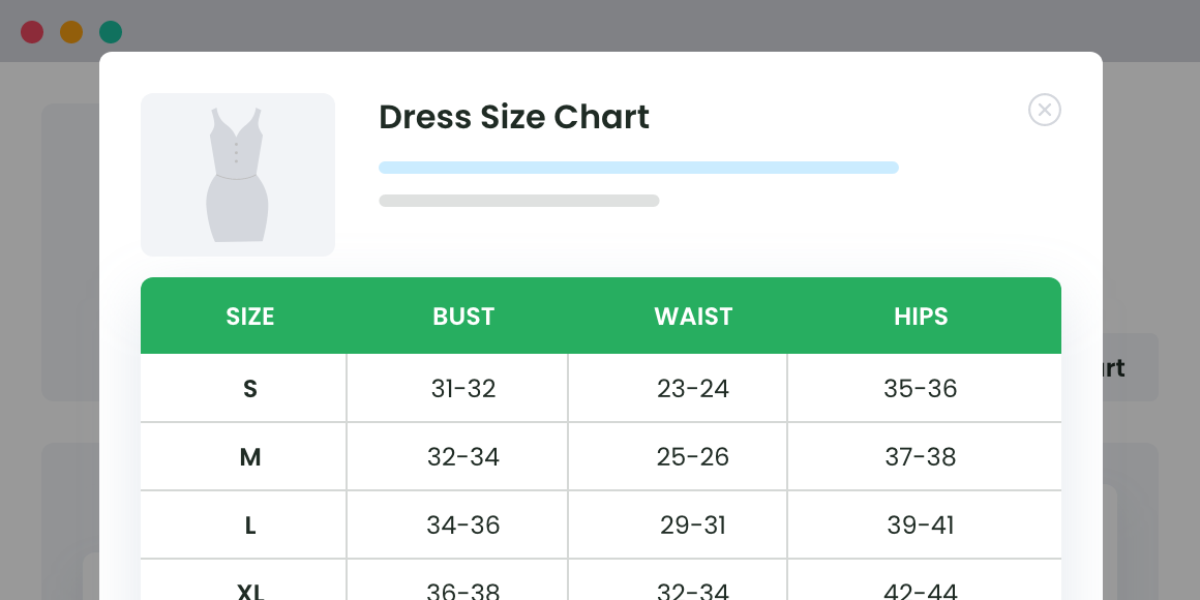The height and width of the screenshot is (600, 1200).
Task: Select size L row in the chart
Action: tap(249, 524)
